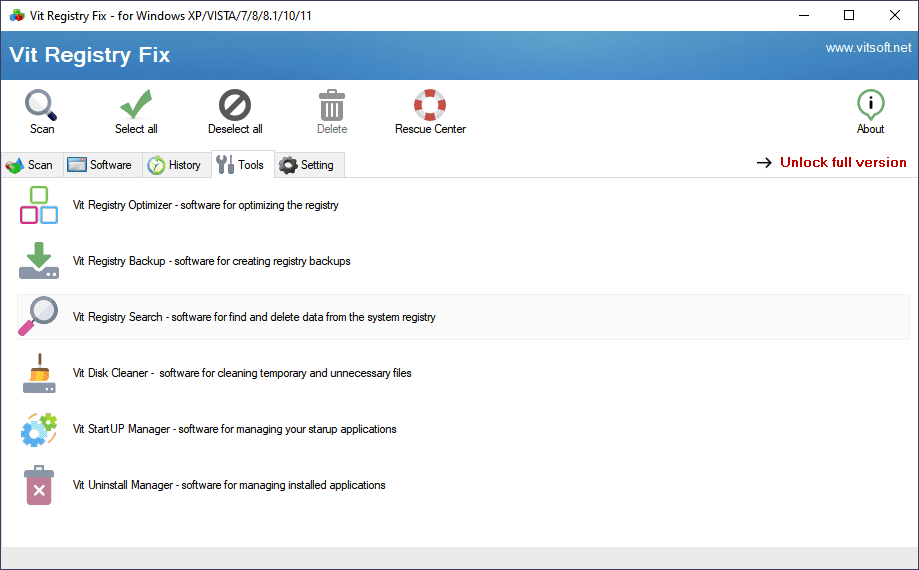
Task: Click the Vit Uninstall Manager trash icon
Action: (x=39, y=485)
